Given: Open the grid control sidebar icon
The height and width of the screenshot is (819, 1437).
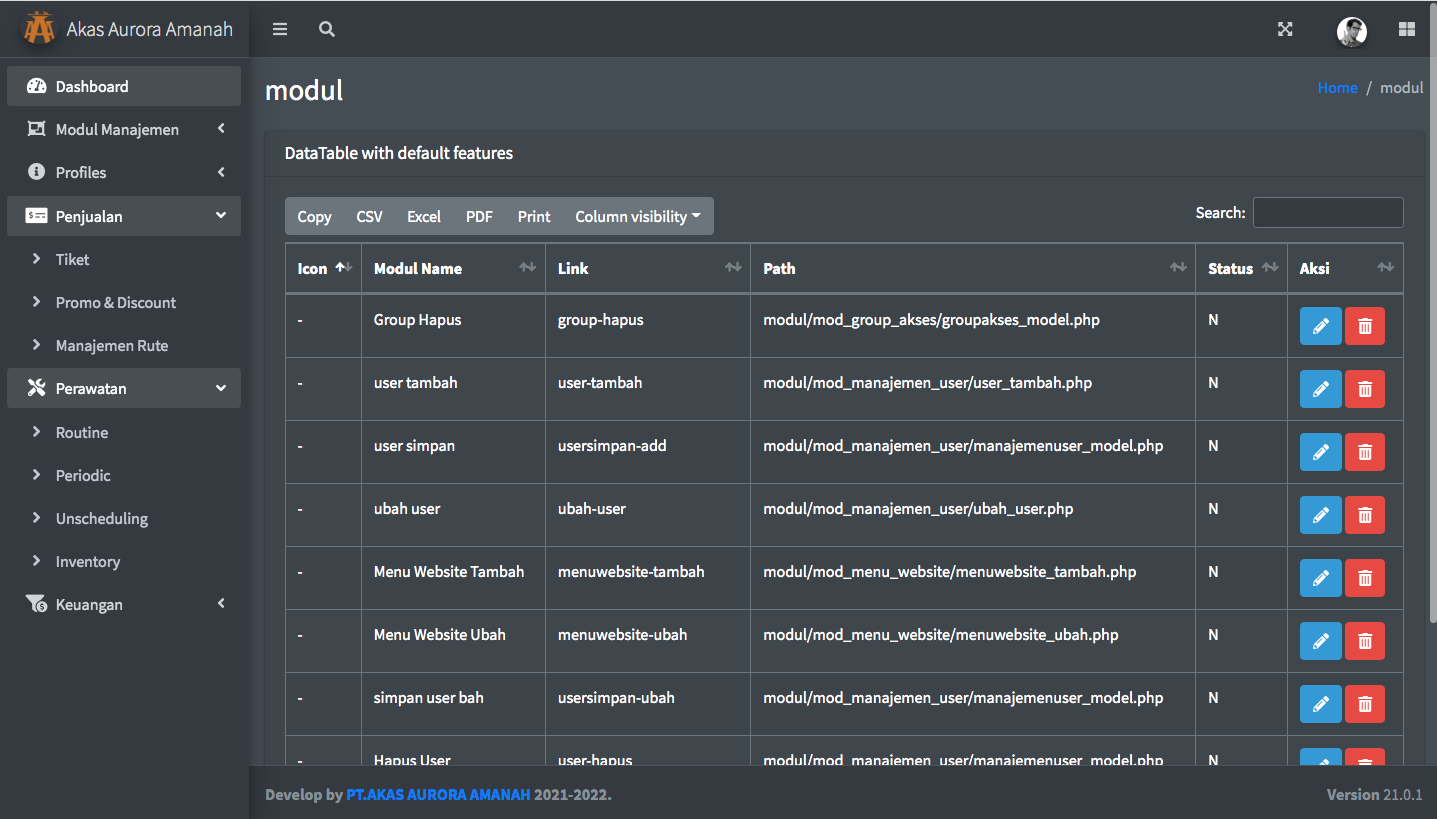Looking at the screenshot, I should (x=1406, y=29).
